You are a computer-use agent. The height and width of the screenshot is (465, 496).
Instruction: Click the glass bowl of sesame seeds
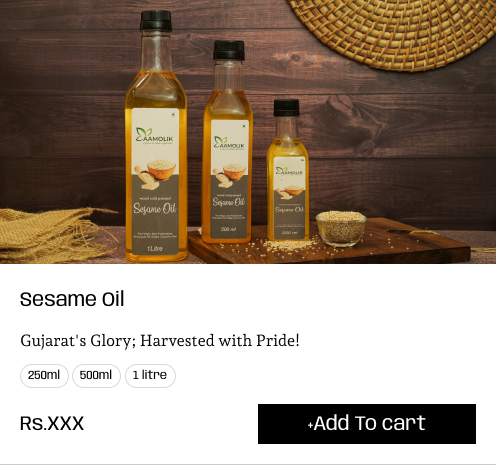pyautogui.click(x=341, y=228)
